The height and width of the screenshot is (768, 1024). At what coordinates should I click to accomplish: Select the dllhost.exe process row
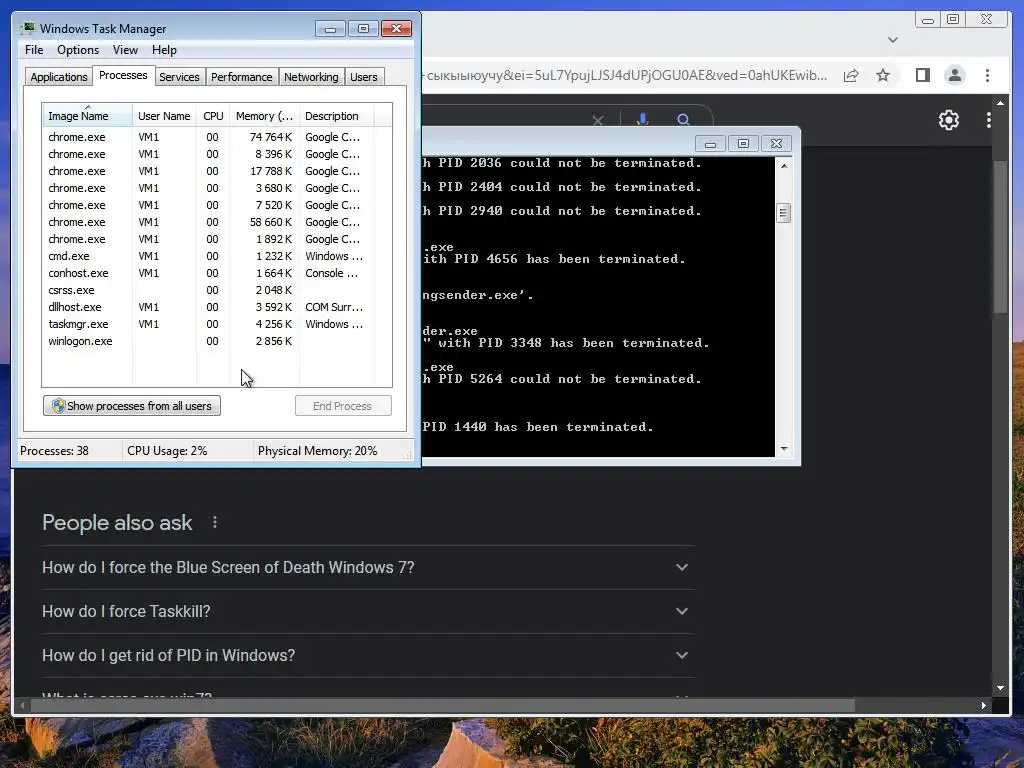(x=217, y=307)
